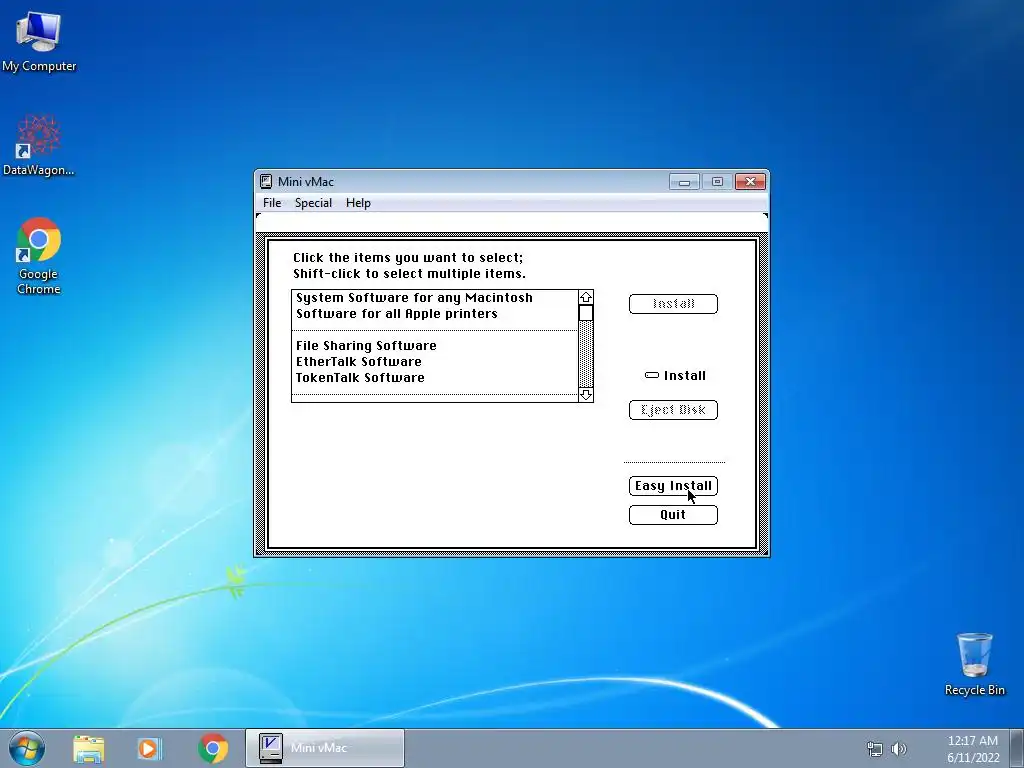Open Chrome from the taskbar
The image size is (1024, 768).
[x=213, y=748]
